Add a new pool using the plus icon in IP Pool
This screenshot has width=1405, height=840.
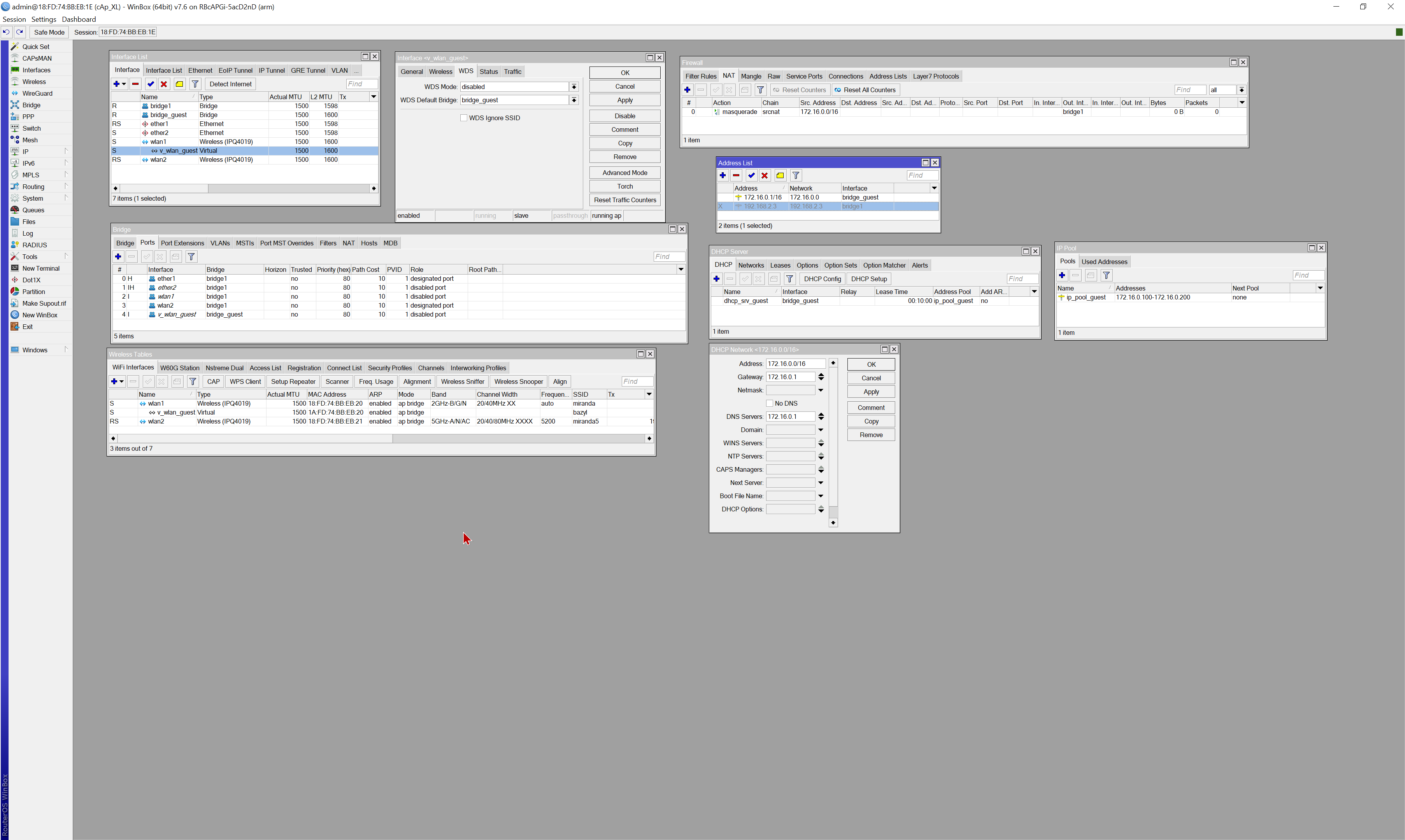coord(1062,275)
